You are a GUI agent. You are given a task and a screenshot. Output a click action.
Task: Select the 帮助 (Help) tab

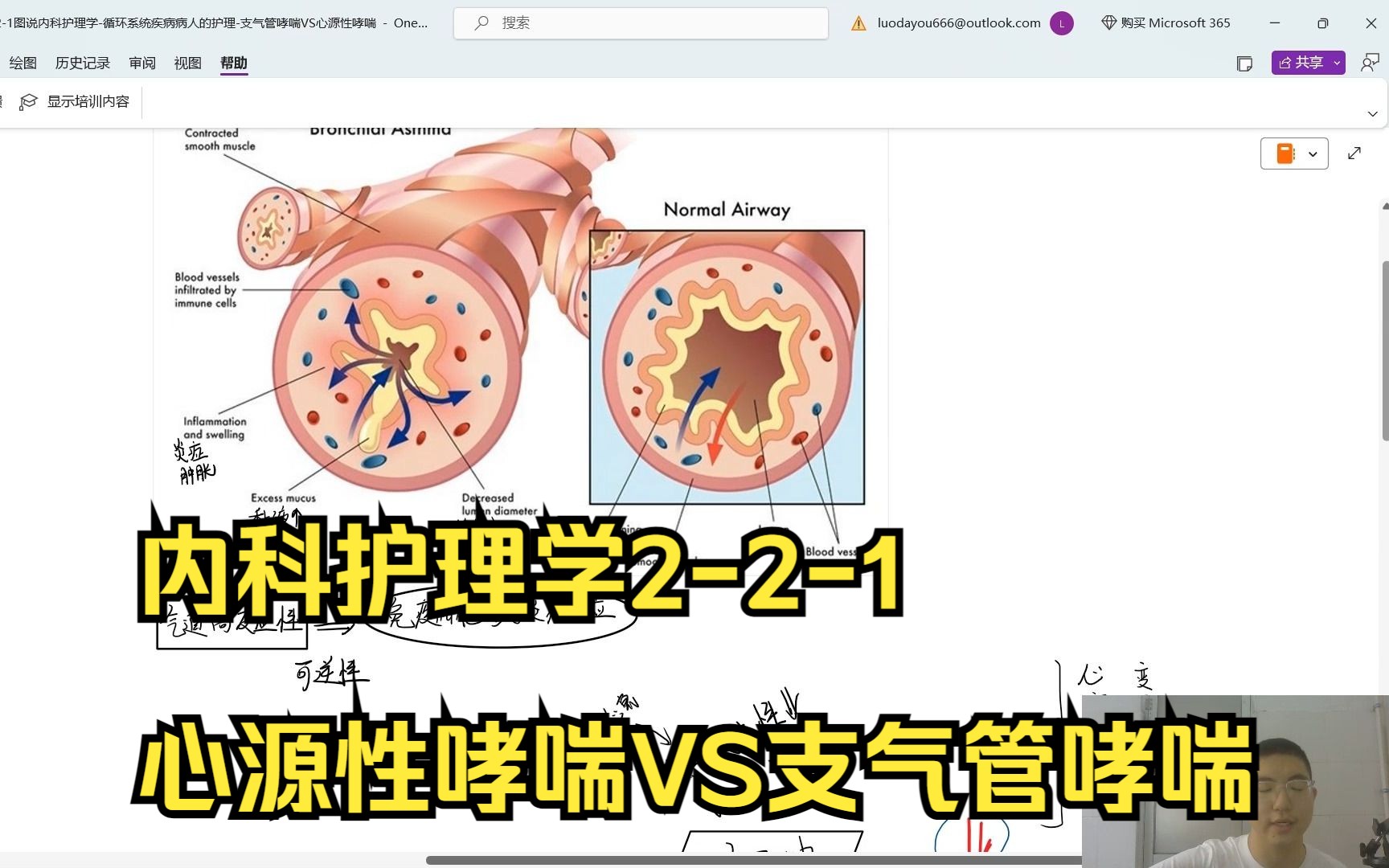tap(234, 63)
